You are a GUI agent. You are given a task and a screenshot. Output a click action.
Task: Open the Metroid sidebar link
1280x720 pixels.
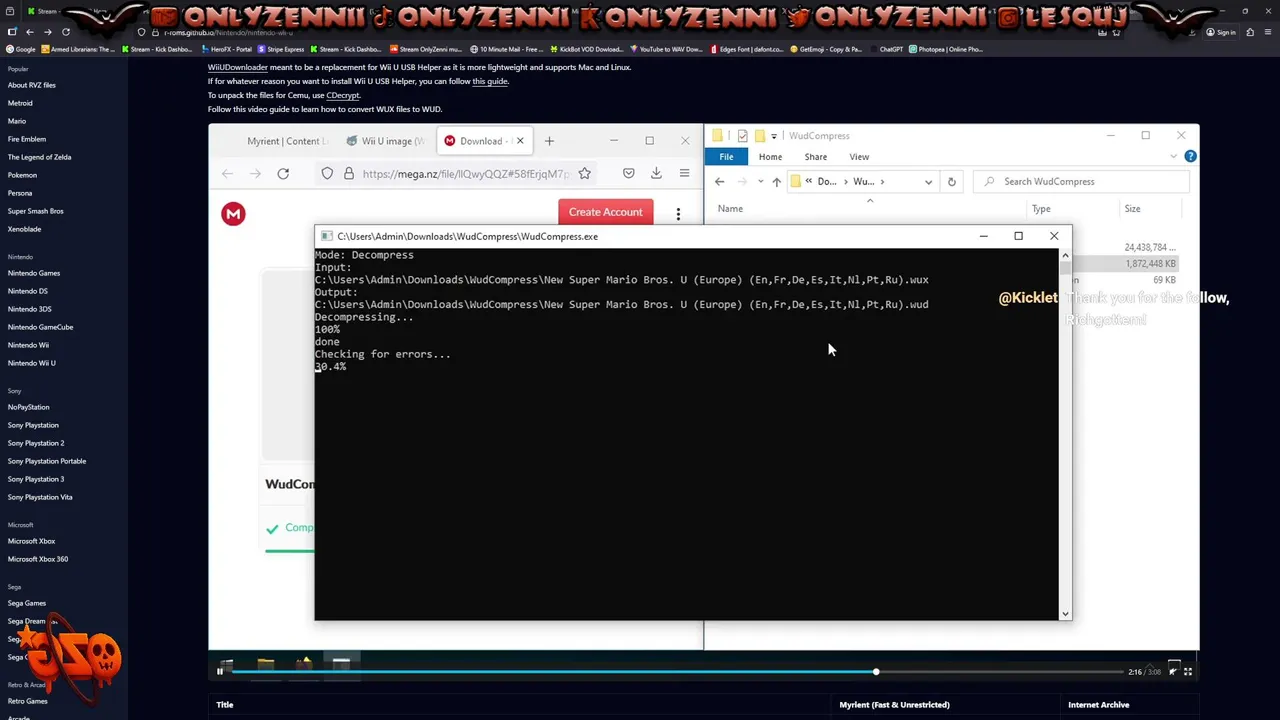pyautogui.click(x=20, y=103)
